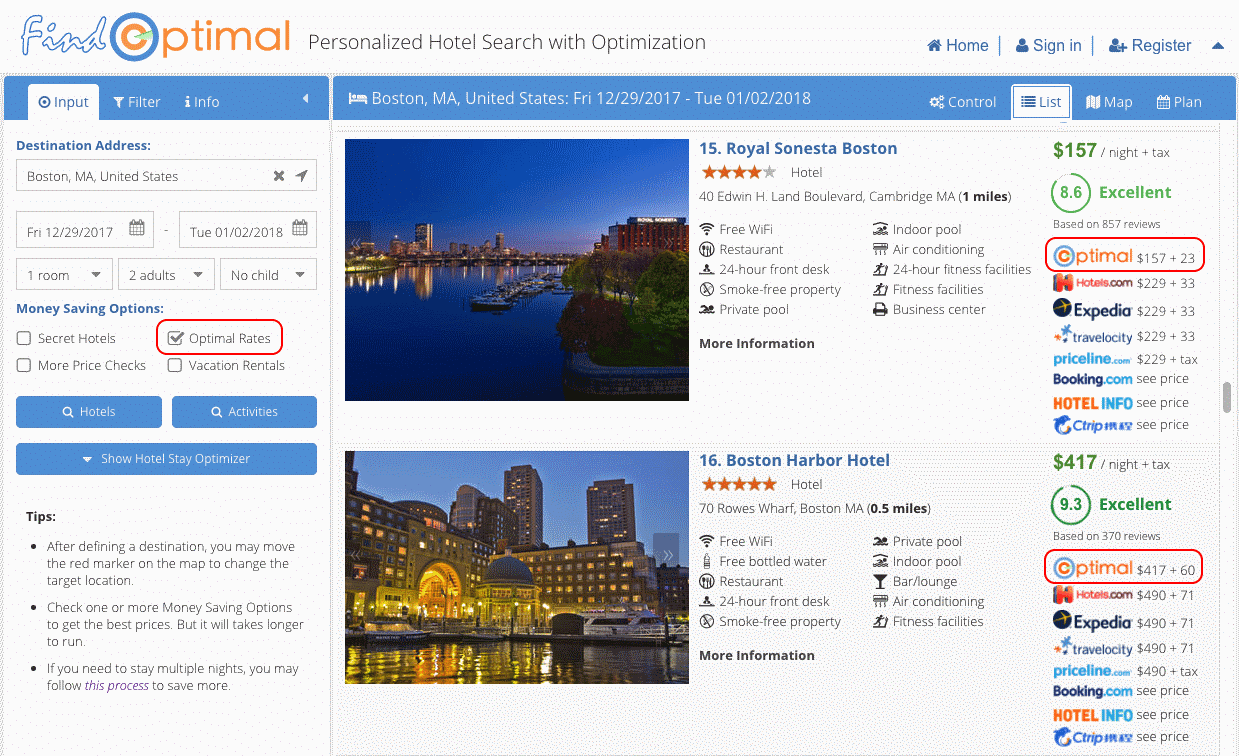Click the Hotels.com logo for Boston Harbor Hotel
This screenshot has height=756, width=1239.
coord(1093,595)
